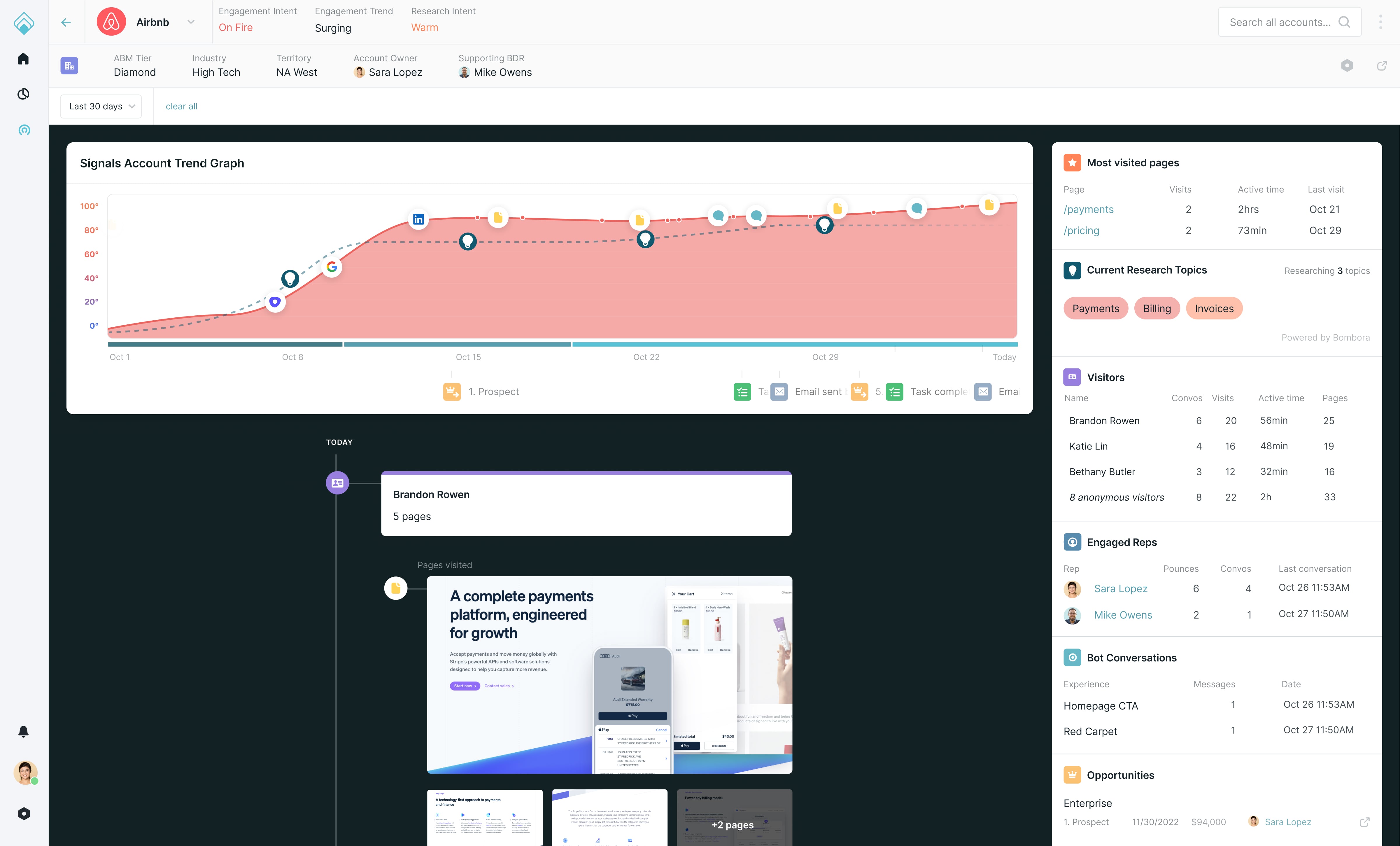Screen dimensions: 1400x846
Task: Open the user avatar in sidebar
Action: [x=25, y=773]
